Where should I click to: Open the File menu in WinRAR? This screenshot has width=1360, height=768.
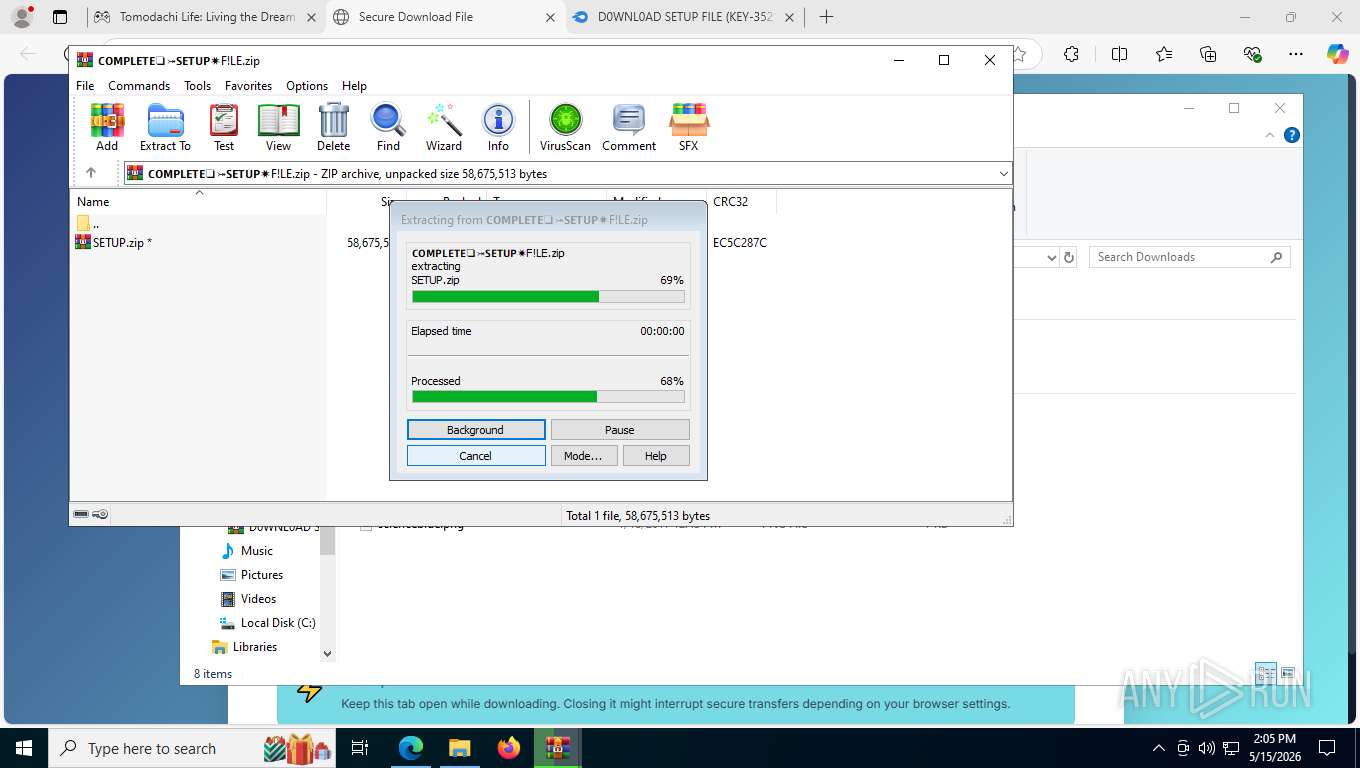[85, 86]
